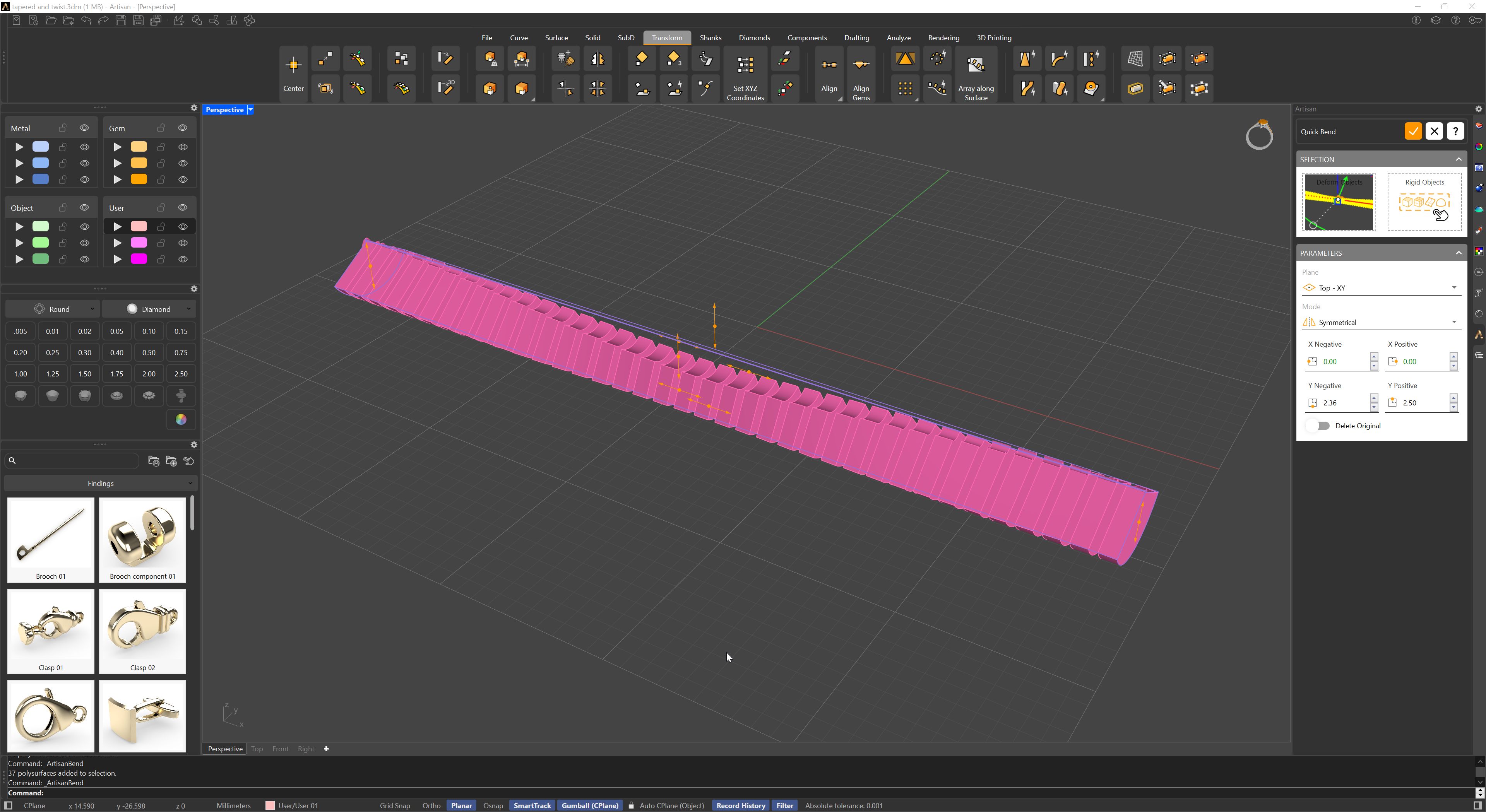
Task: Click the bright magenta User layer swatch
Action: tap(139, 259)
